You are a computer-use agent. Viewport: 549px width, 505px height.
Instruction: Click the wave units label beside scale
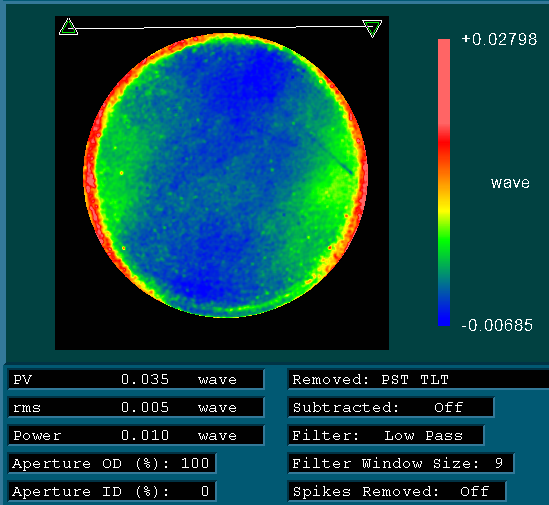(510, 183)
